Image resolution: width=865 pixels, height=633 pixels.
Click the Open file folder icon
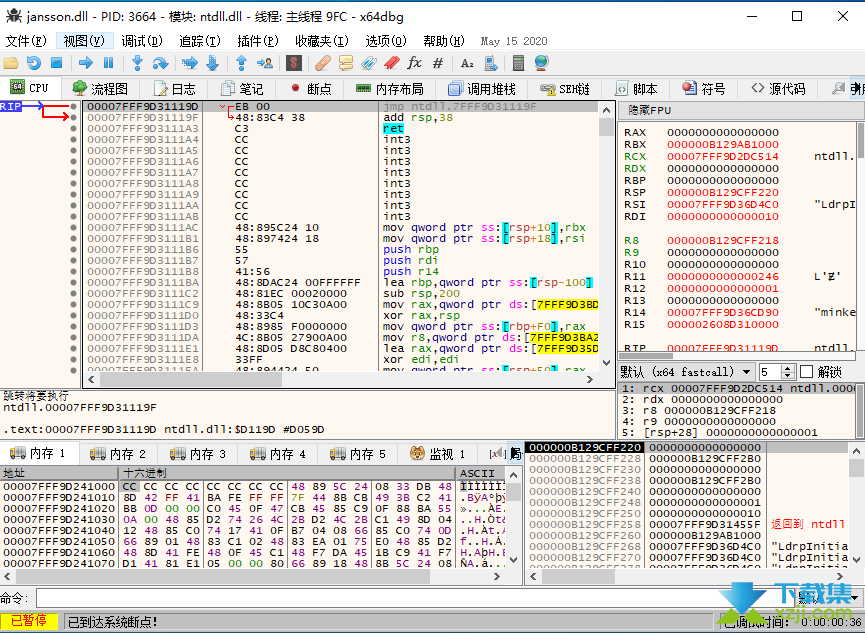pyautogui.click(x=11, y=63)
